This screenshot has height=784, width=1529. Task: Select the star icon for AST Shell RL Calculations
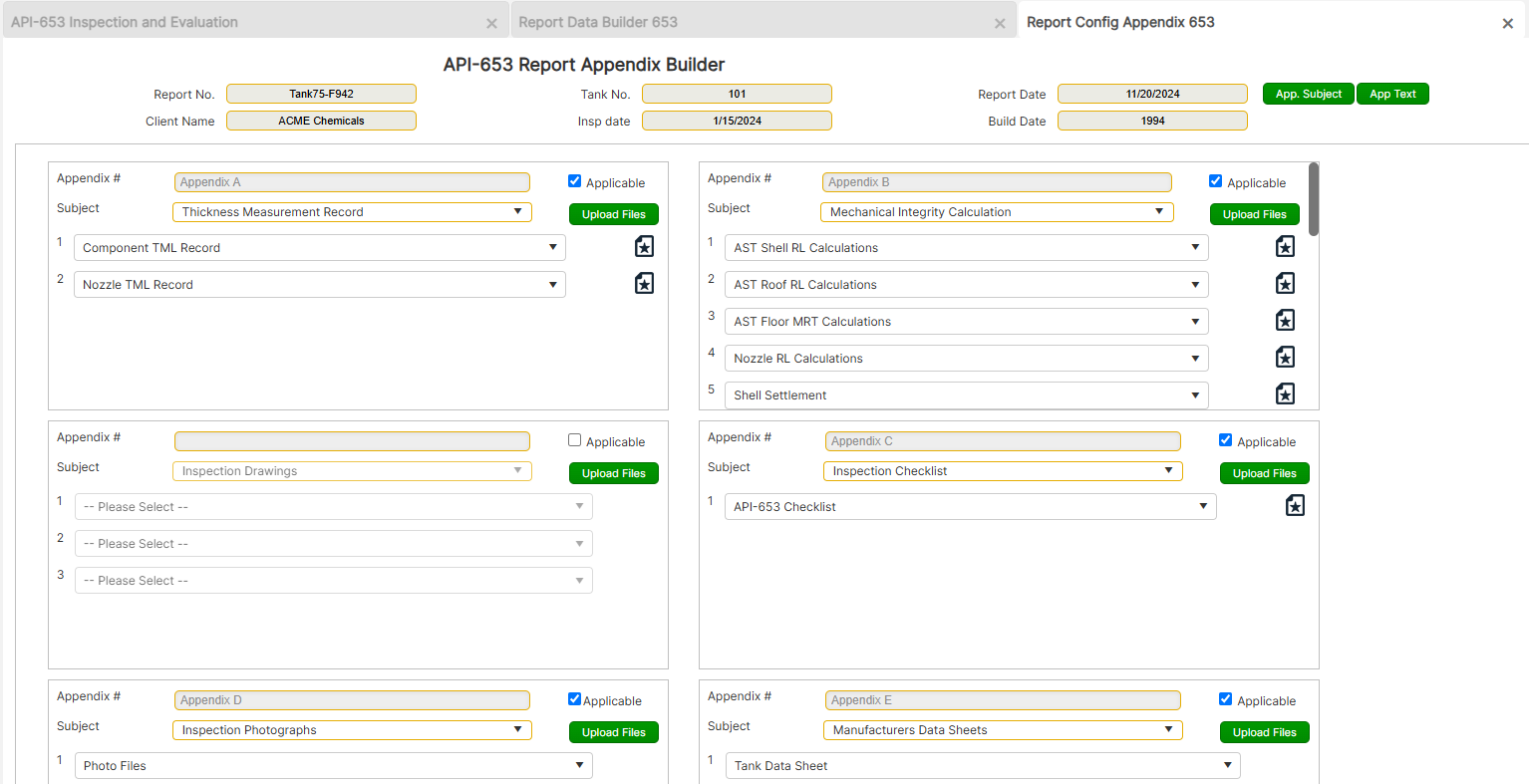1285,245
